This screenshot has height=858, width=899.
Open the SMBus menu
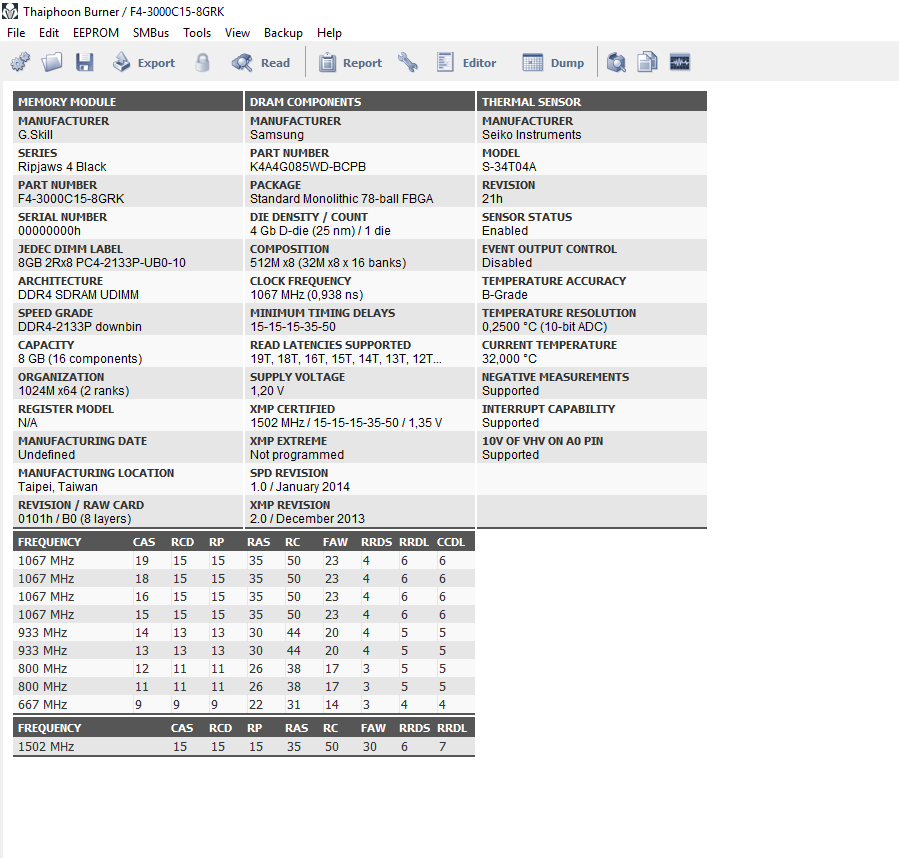[x=151, y=33]
